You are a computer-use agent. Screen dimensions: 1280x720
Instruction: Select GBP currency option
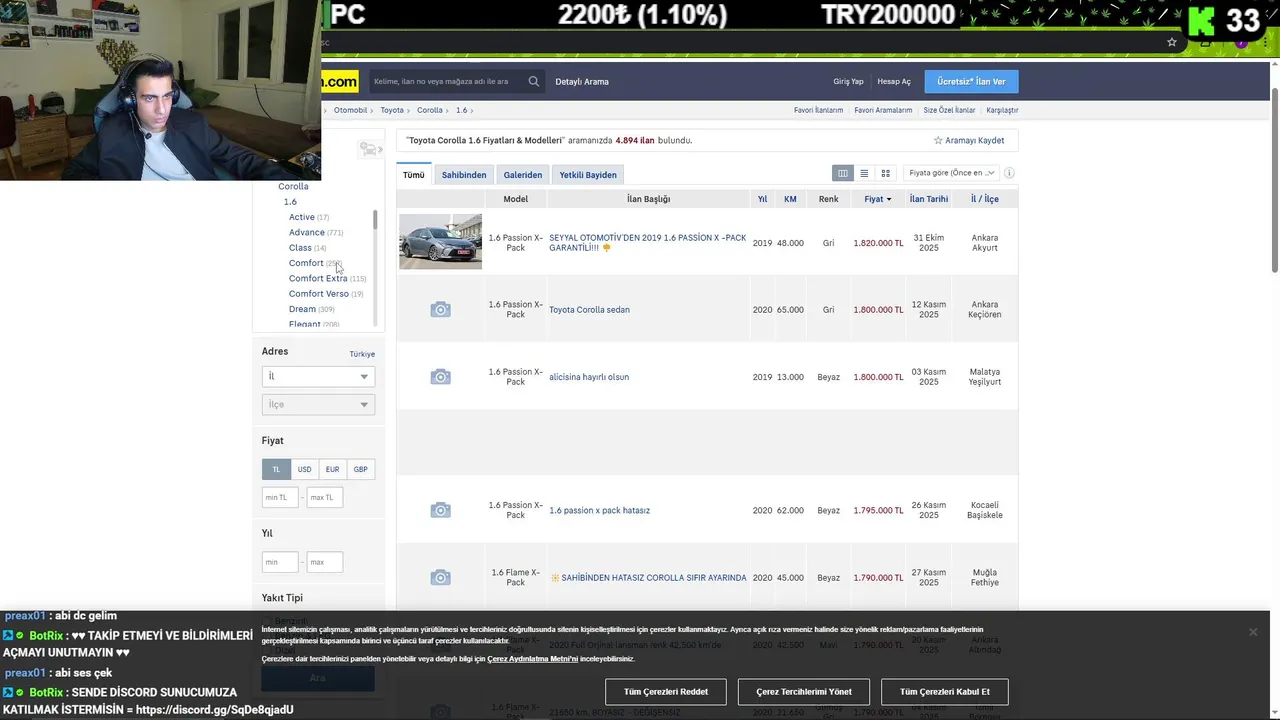pos(360,469)
